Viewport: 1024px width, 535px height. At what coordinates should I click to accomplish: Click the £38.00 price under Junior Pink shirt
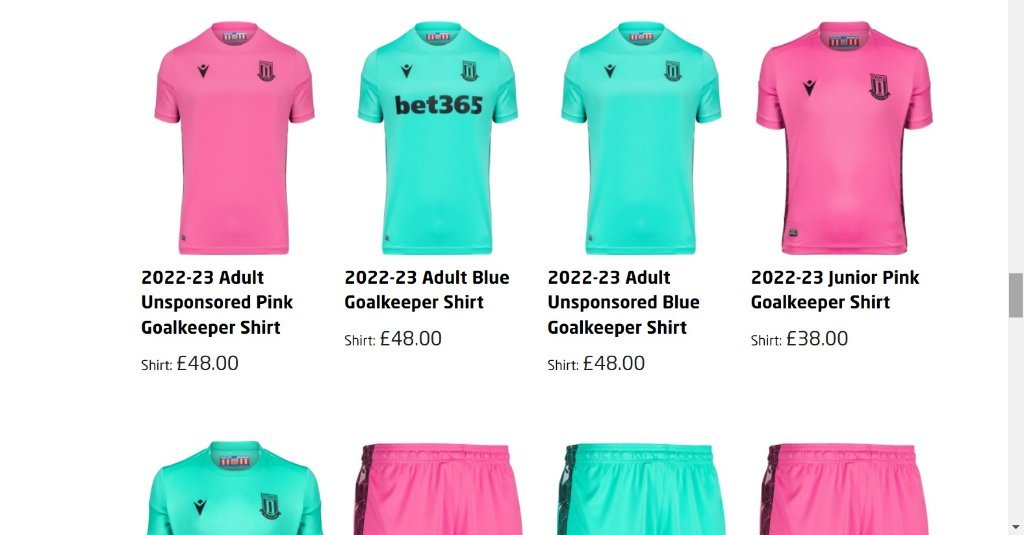pos(817,338)
